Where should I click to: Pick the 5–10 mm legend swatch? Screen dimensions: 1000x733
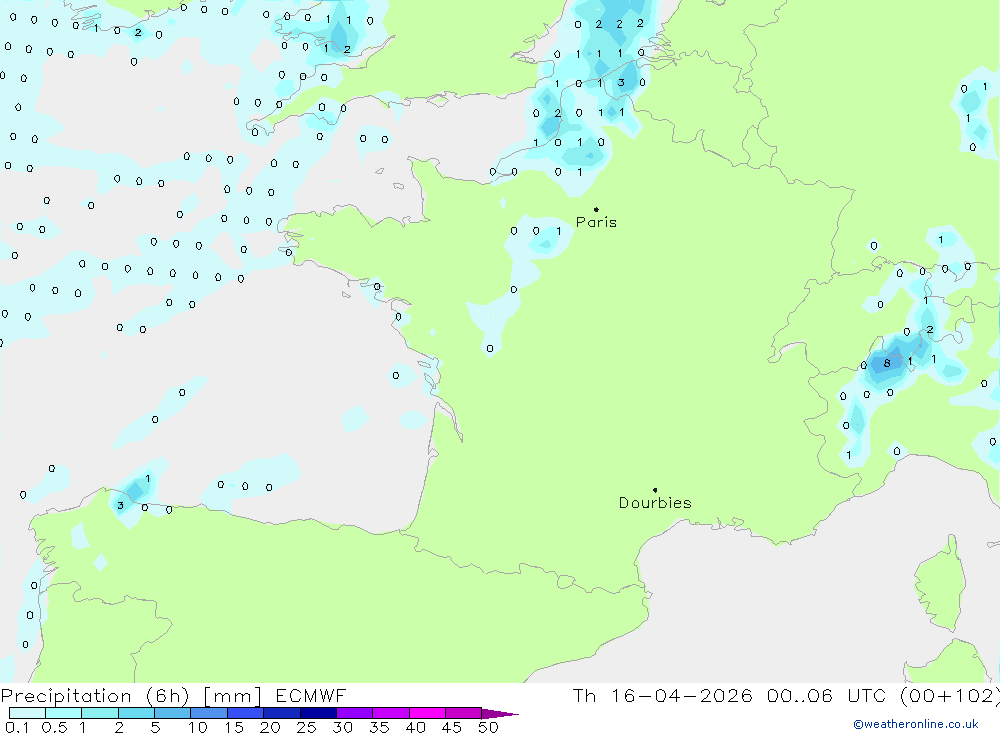173,713
